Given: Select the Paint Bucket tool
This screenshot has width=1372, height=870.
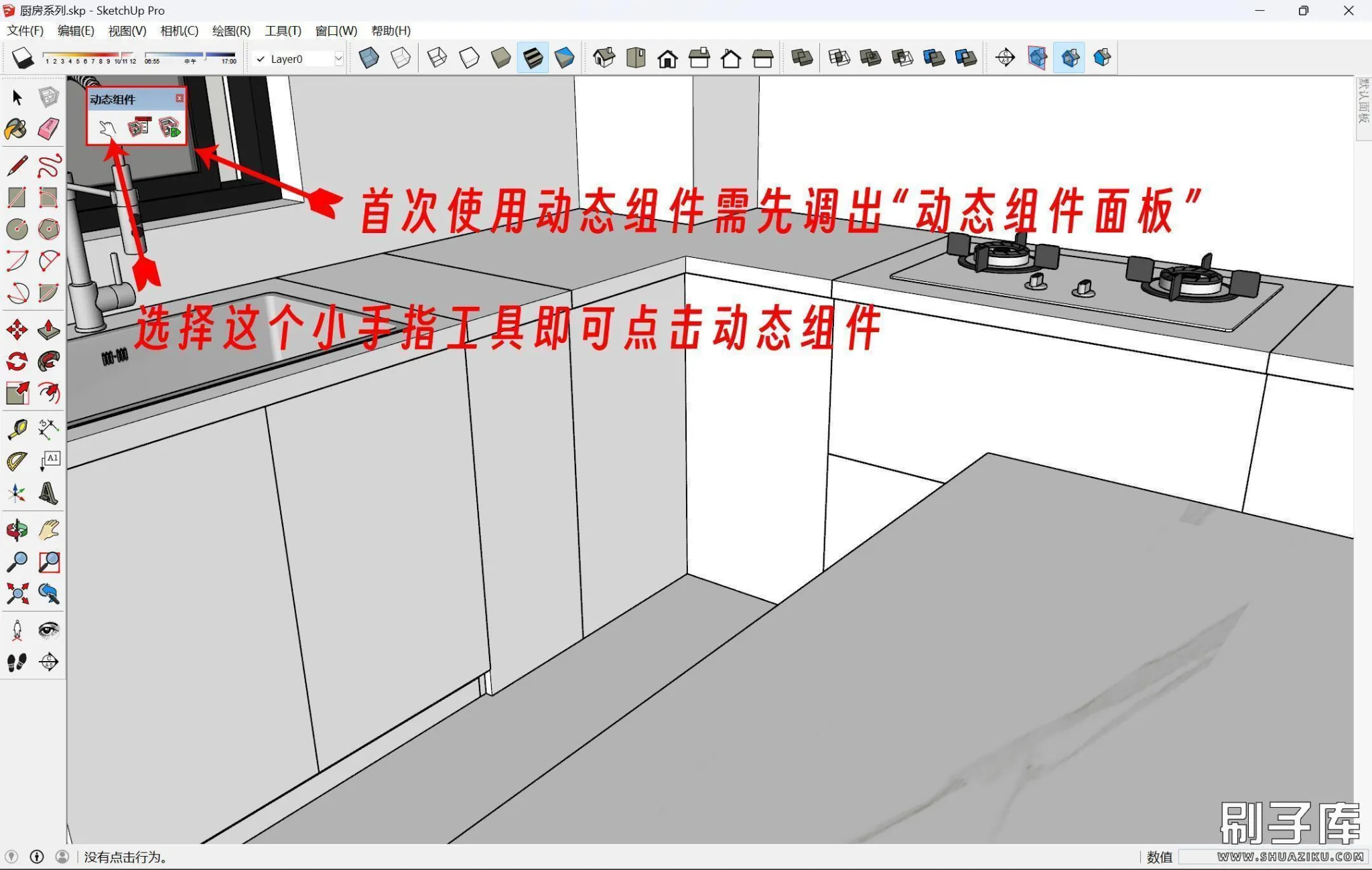Looking at the screenshot, I should click(x=16, y=129).
